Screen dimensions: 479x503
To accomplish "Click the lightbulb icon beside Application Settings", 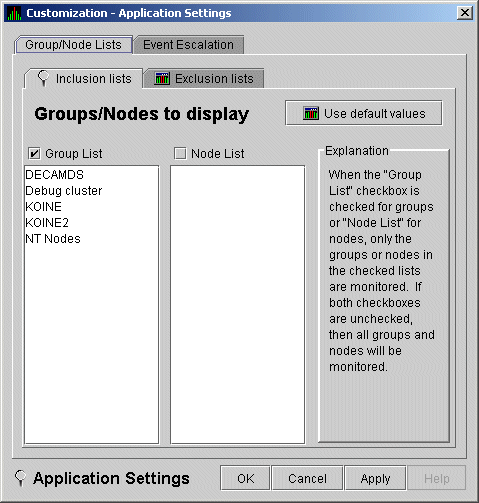I will pos(21,478).
